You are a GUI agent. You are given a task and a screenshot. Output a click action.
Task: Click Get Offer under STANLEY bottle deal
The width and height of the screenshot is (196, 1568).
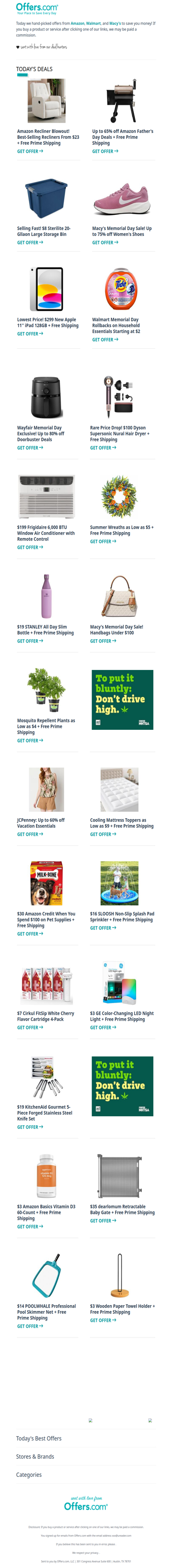coord(30,641)
